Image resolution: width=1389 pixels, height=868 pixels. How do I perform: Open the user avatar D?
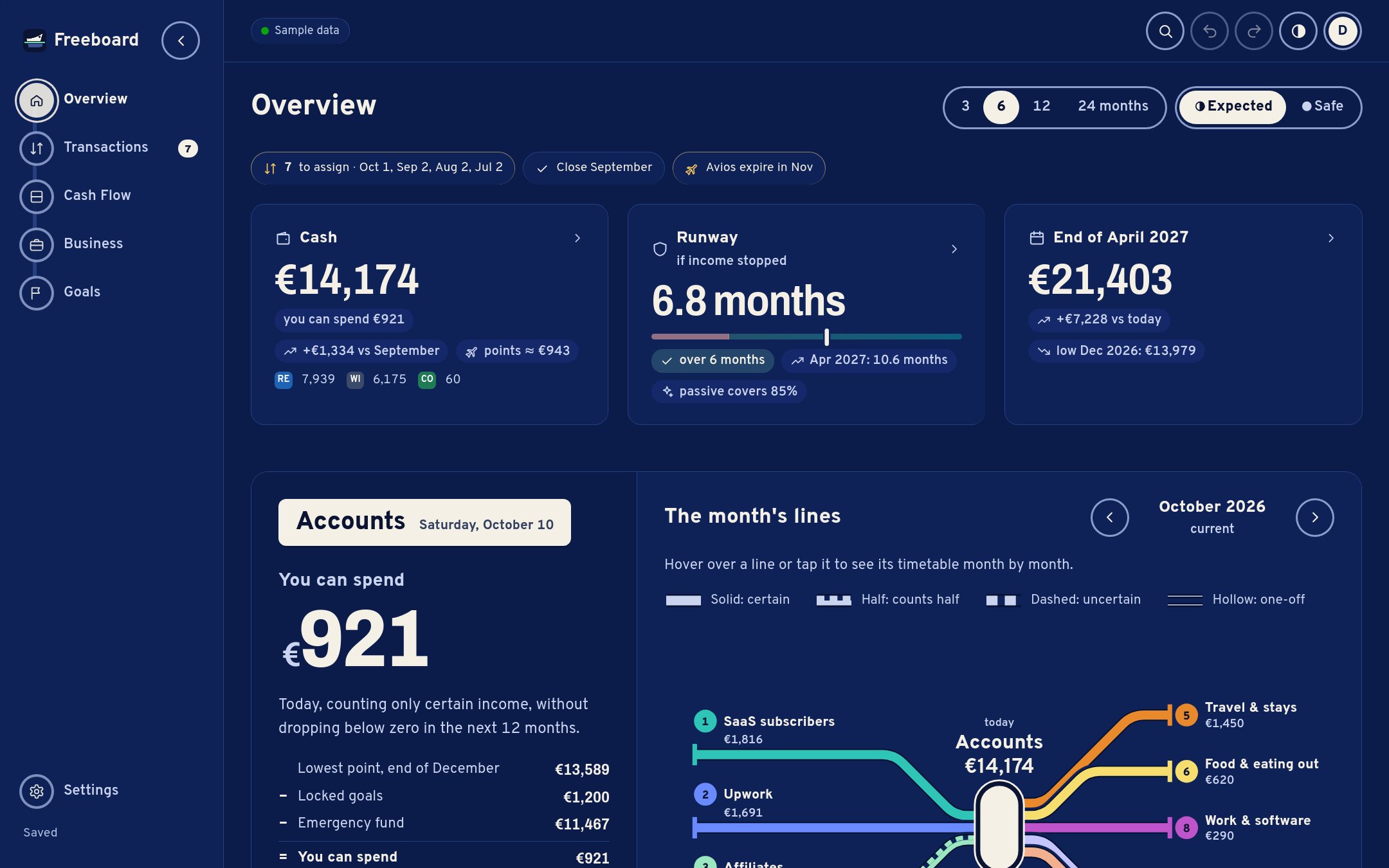(x=1343, y=31)
